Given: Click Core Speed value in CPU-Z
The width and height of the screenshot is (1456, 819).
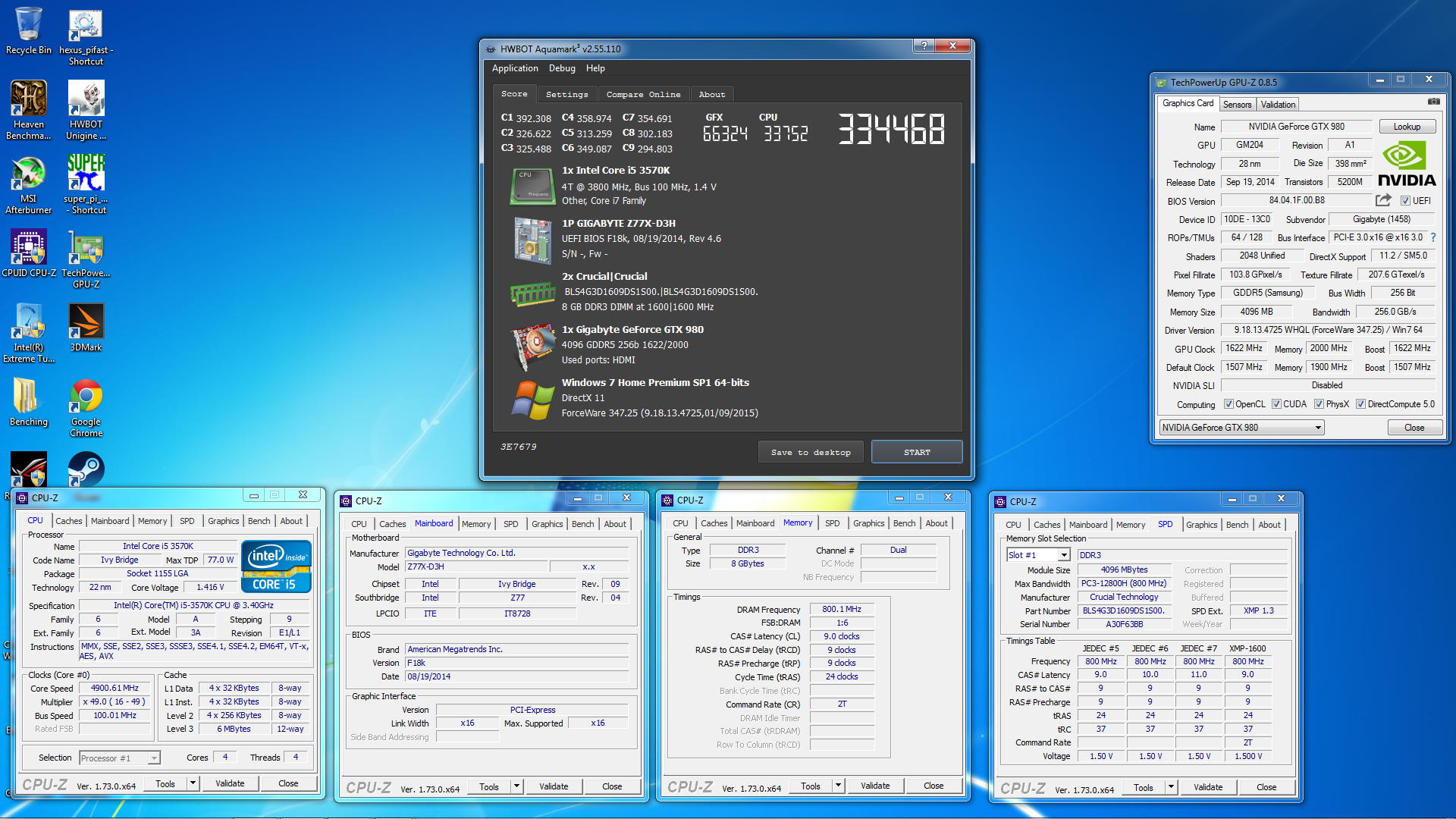Looking at the screenshot, I should click(115, 688).
